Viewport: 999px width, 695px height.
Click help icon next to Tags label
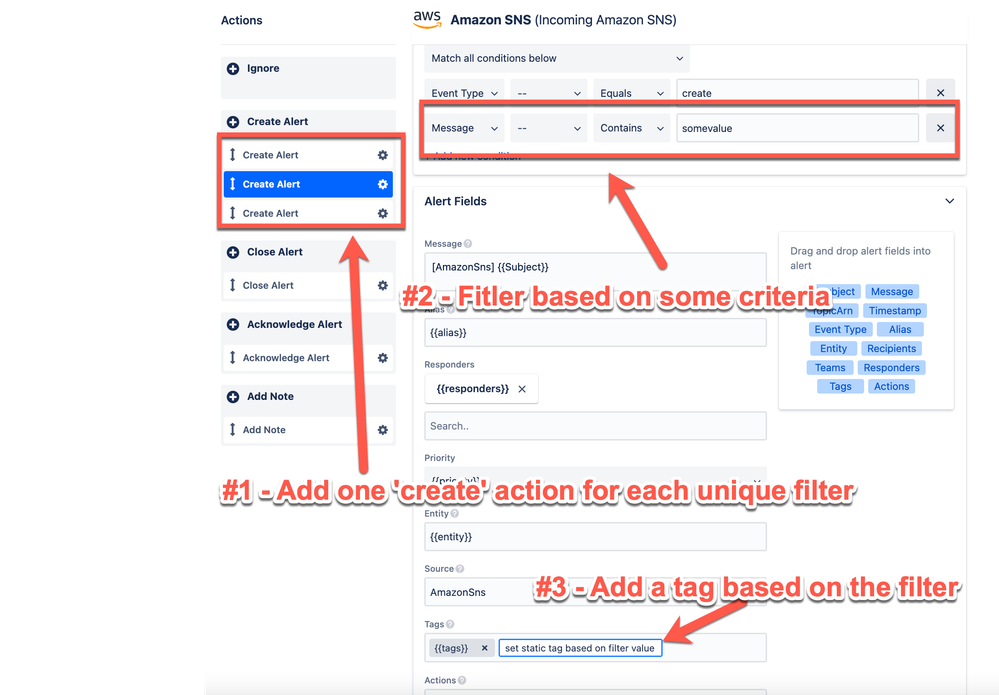pyautogui.click(x=450, y=624)
